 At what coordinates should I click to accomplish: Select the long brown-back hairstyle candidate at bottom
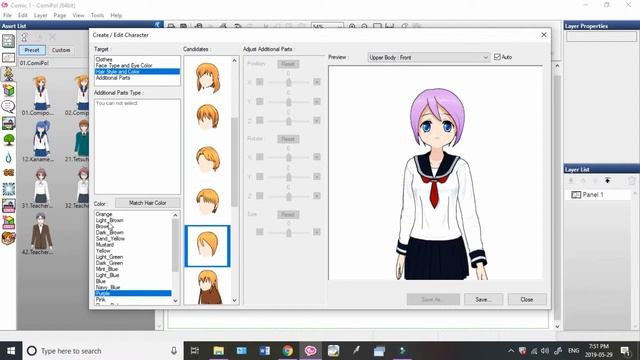pos(208,287)
